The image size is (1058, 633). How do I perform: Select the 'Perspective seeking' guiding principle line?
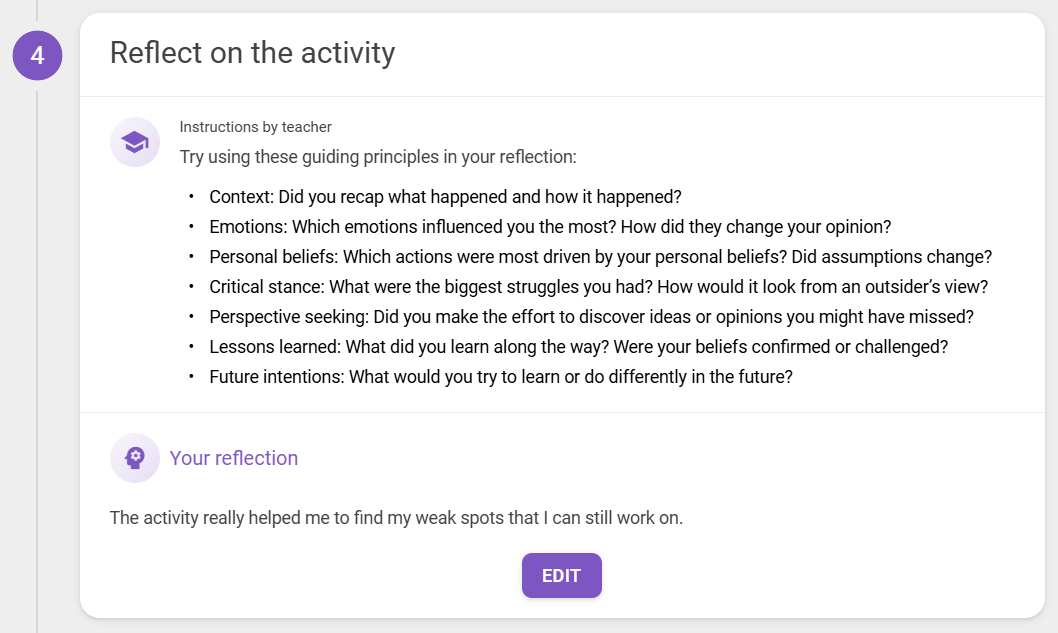pyautogui.click(x=592, y=317)
